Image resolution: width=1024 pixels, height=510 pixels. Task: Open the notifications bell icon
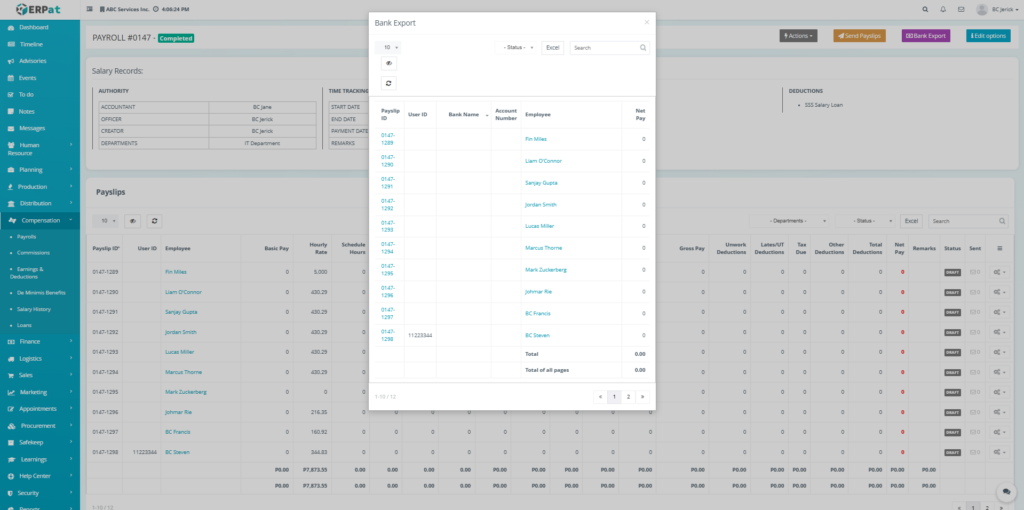(x=942, y=8)
